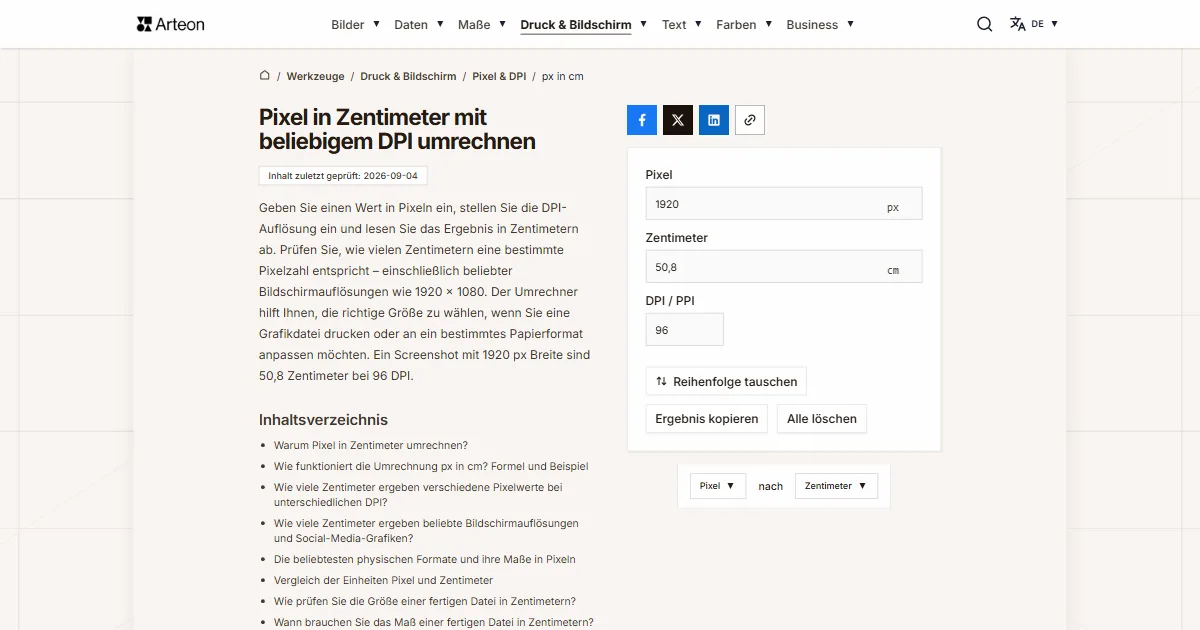
Task: Open the DE language dropdown
Action: (x=1044, y=24)
